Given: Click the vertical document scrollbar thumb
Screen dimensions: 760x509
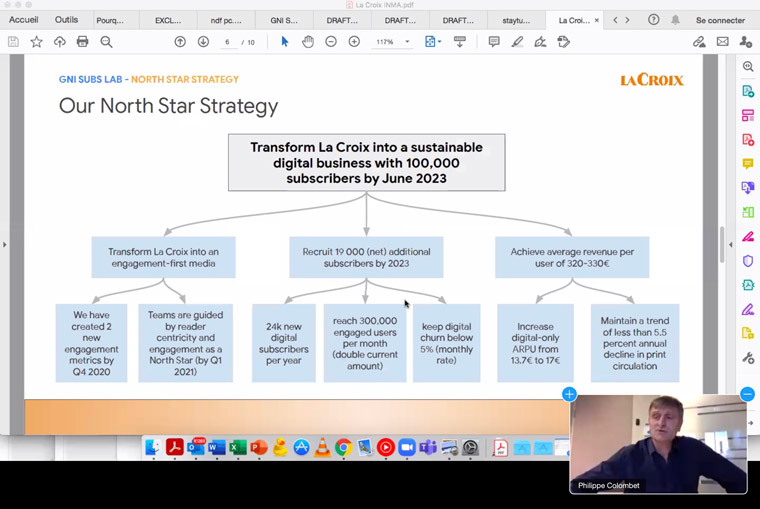Looking at the screenshot, I should pos(722,245).
